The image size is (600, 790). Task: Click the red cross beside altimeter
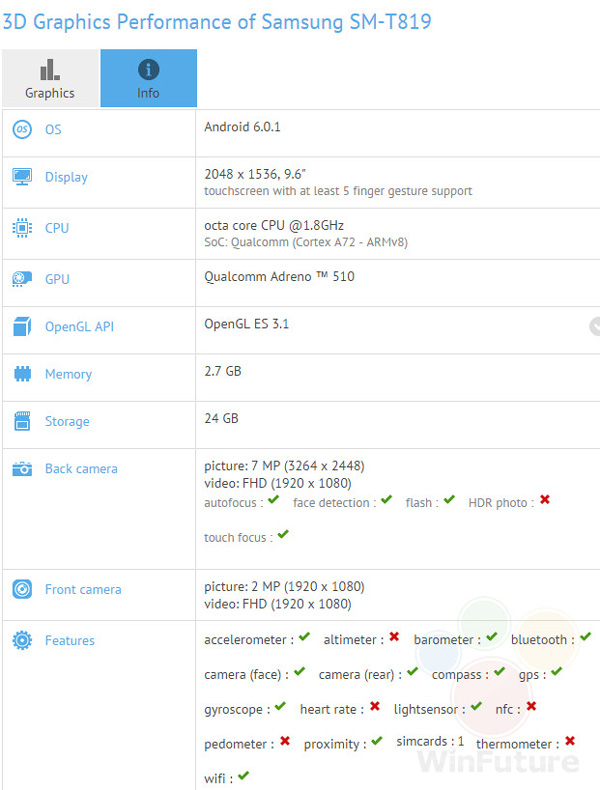394,638
